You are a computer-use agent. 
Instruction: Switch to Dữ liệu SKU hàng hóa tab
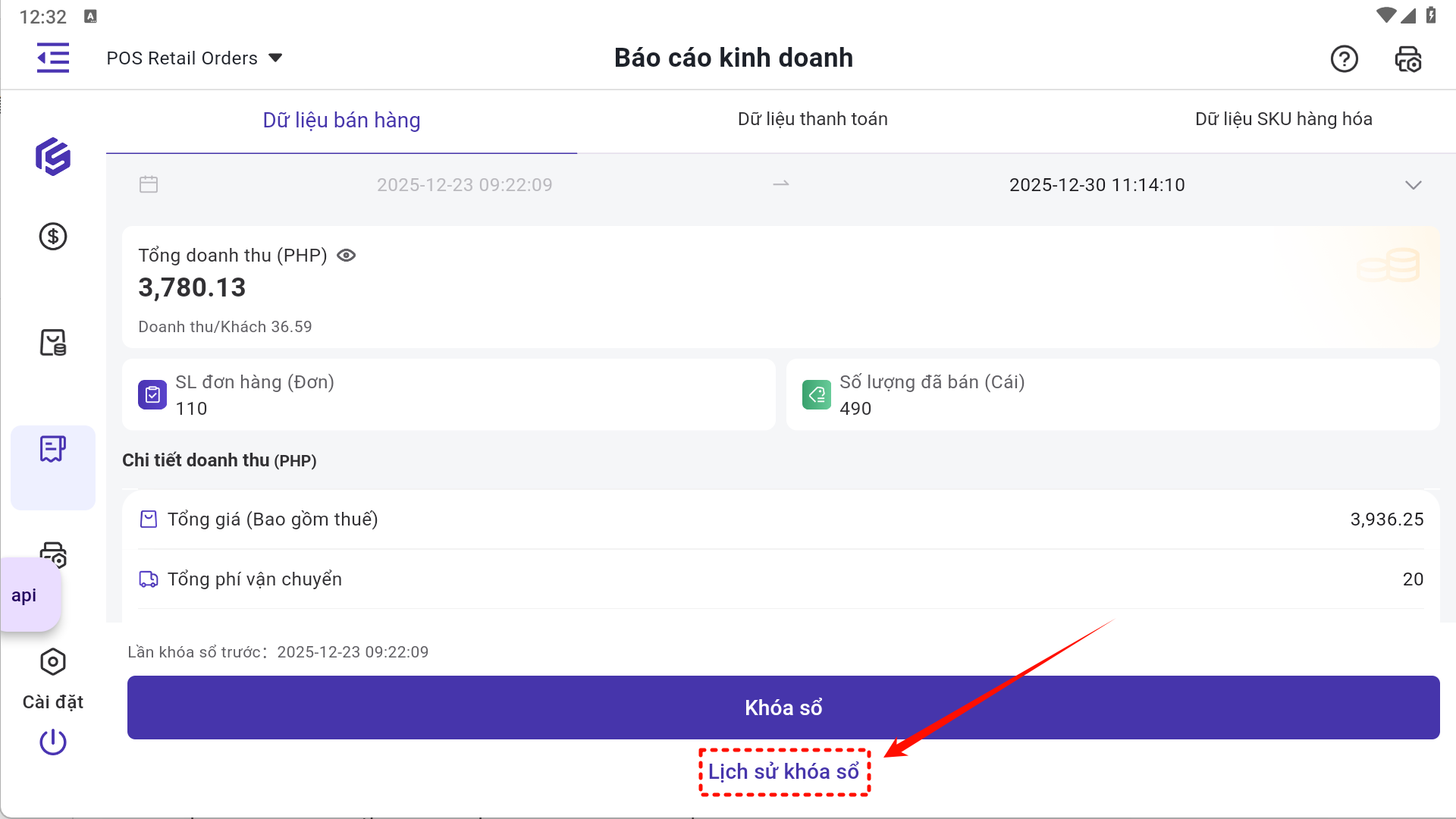click(1283, 119)
